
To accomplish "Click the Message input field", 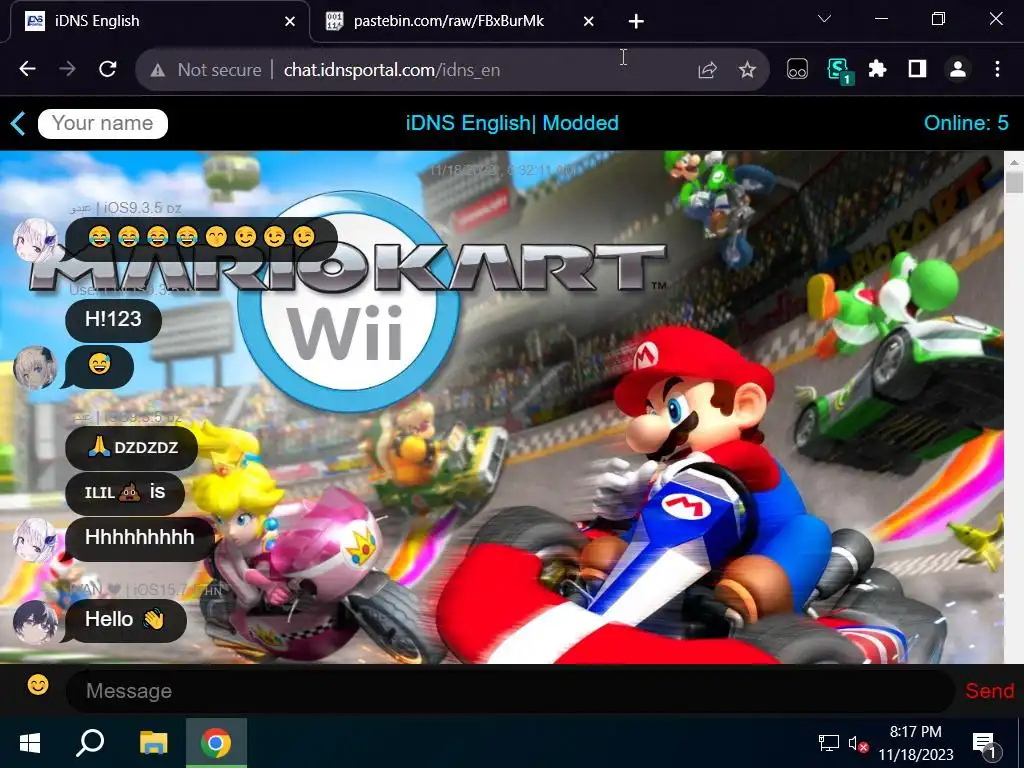I will 510,691.
